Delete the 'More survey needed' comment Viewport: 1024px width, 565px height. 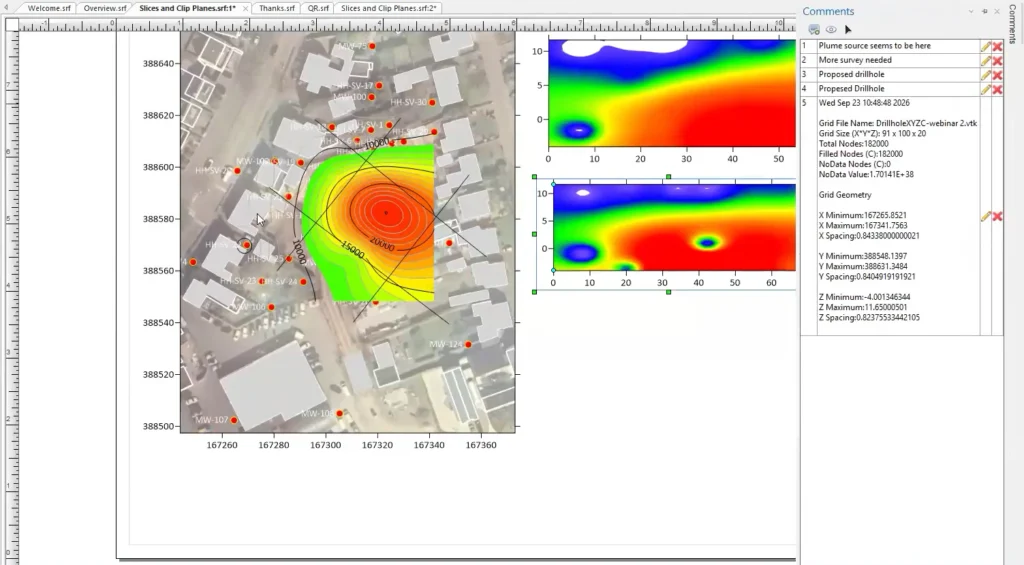coord(997,61)
